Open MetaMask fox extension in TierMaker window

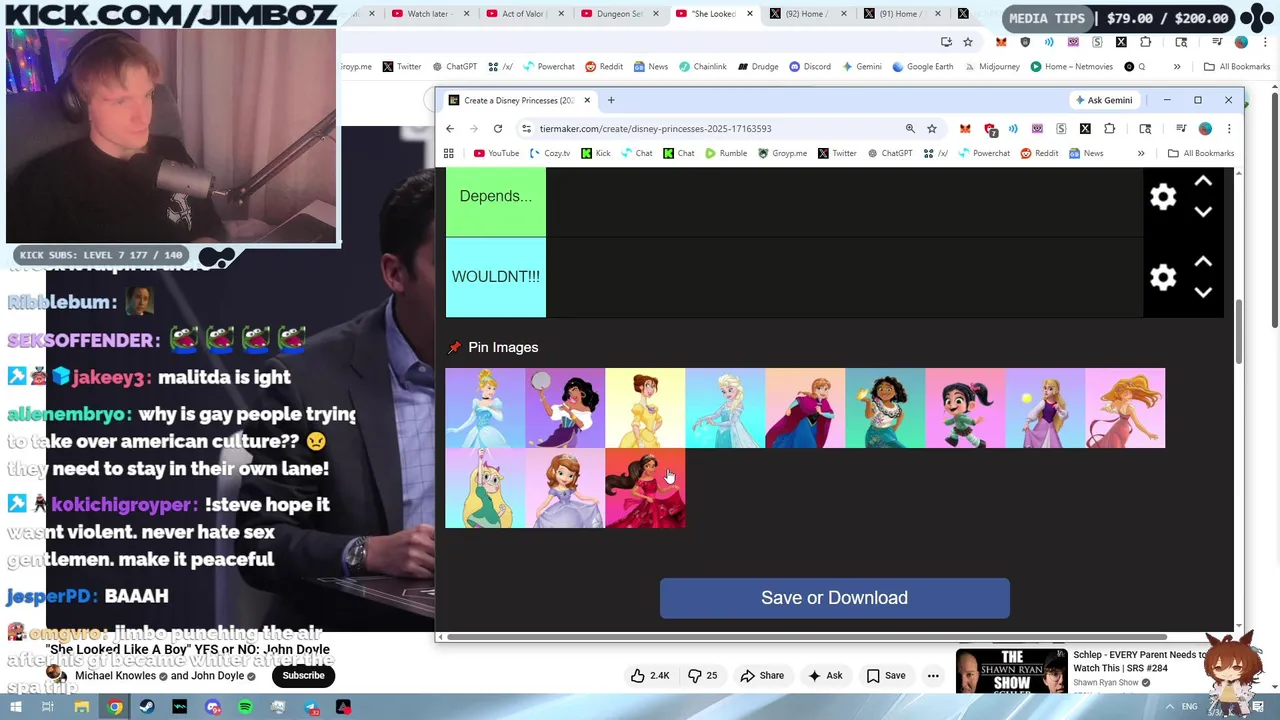[965, 128]
